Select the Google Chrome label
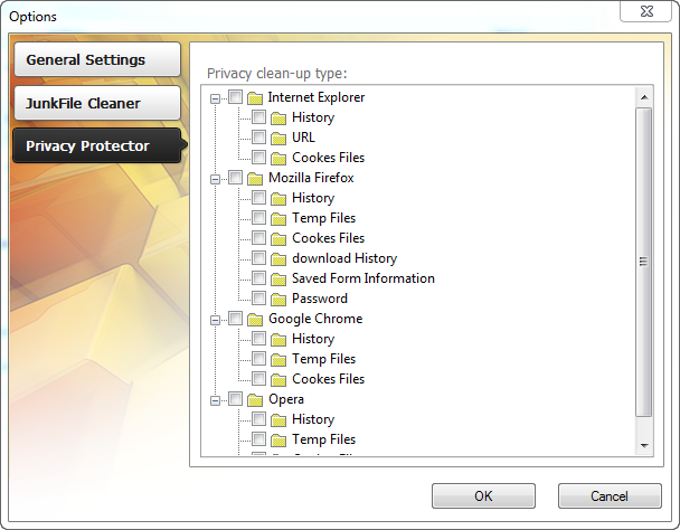The height and width of the screenshot is (530, 680). tap(315, 318)
